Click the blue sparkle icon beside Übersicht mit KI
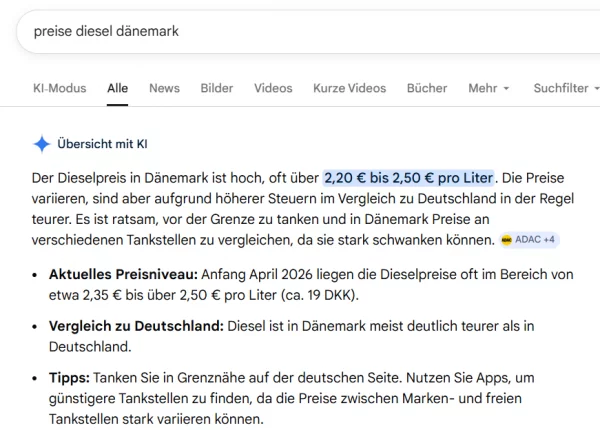 (x=42, y=144)
